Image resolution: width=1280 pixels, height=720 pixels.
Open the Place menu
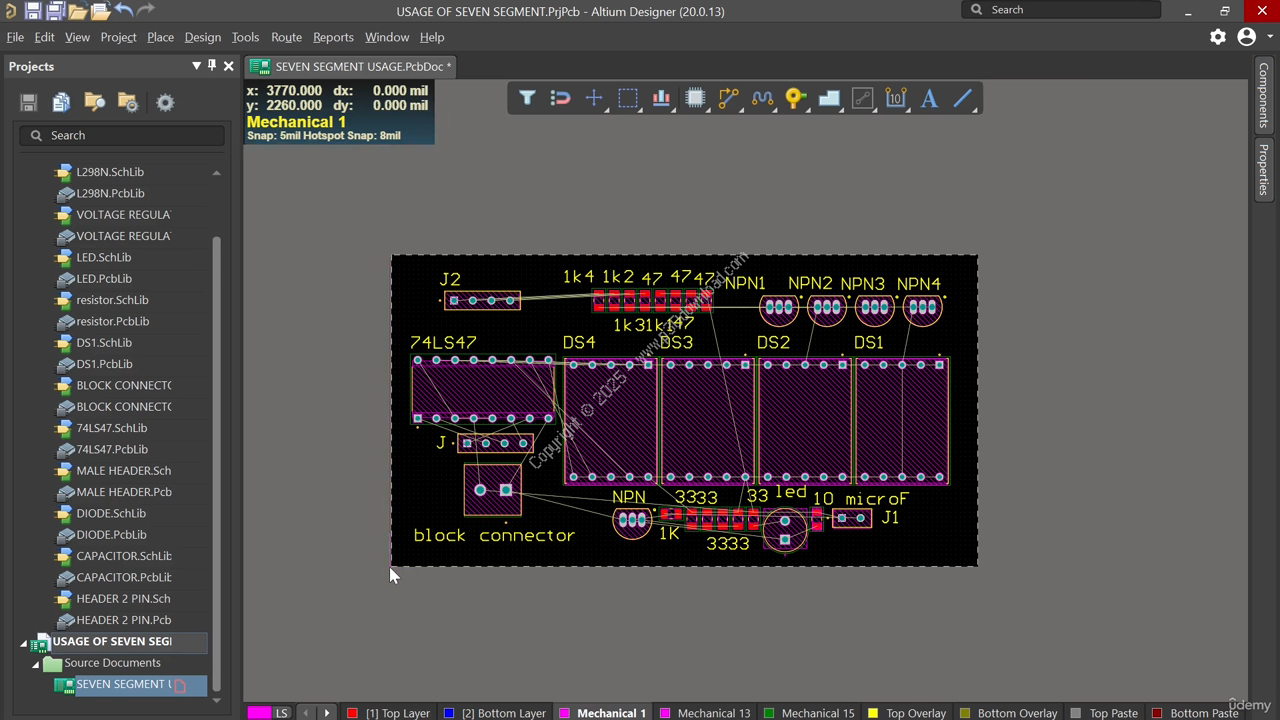pyautogui.click(x=160, y=37)
